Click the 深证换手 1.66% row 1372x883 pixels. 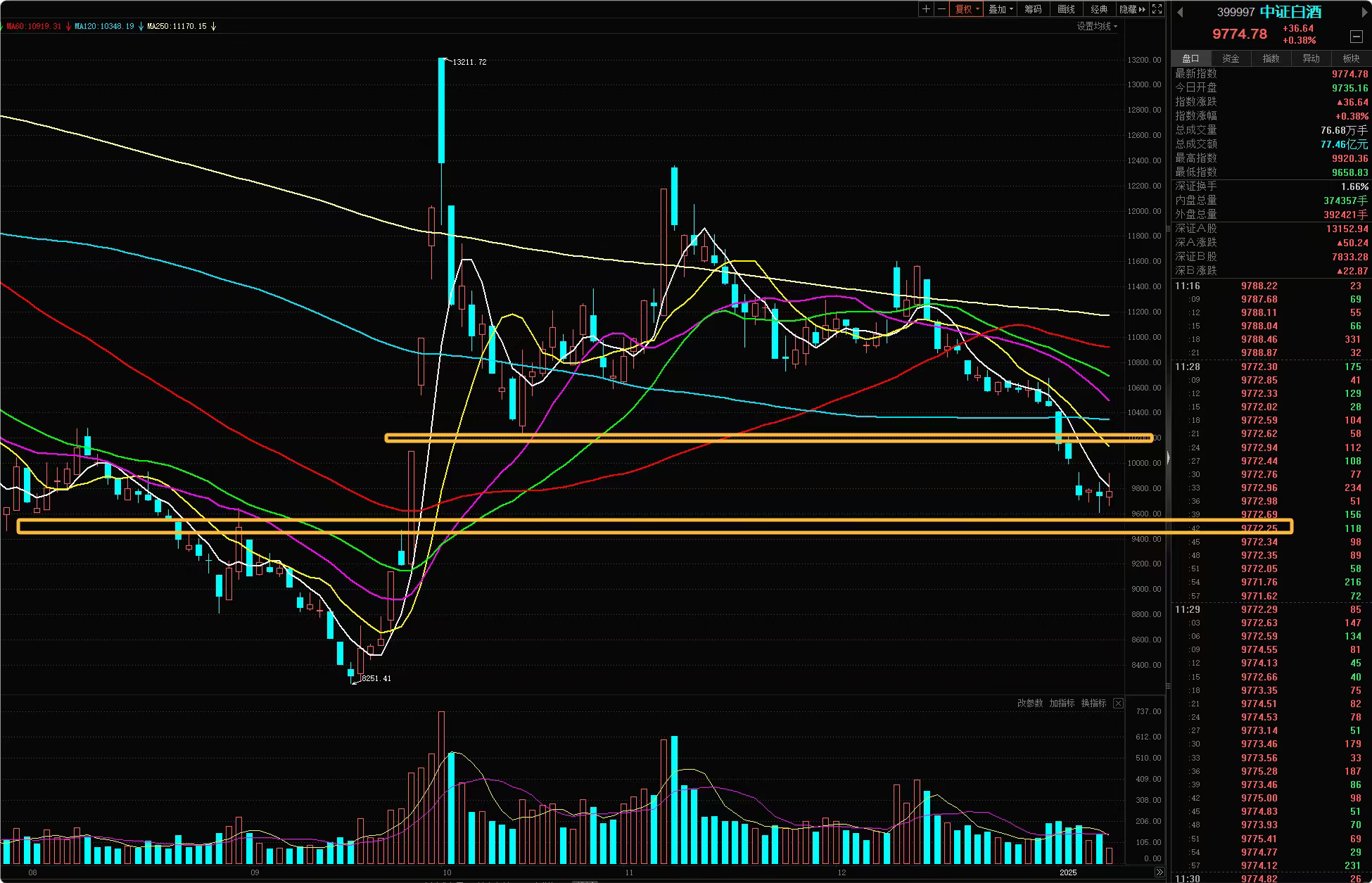point(1271,186)
